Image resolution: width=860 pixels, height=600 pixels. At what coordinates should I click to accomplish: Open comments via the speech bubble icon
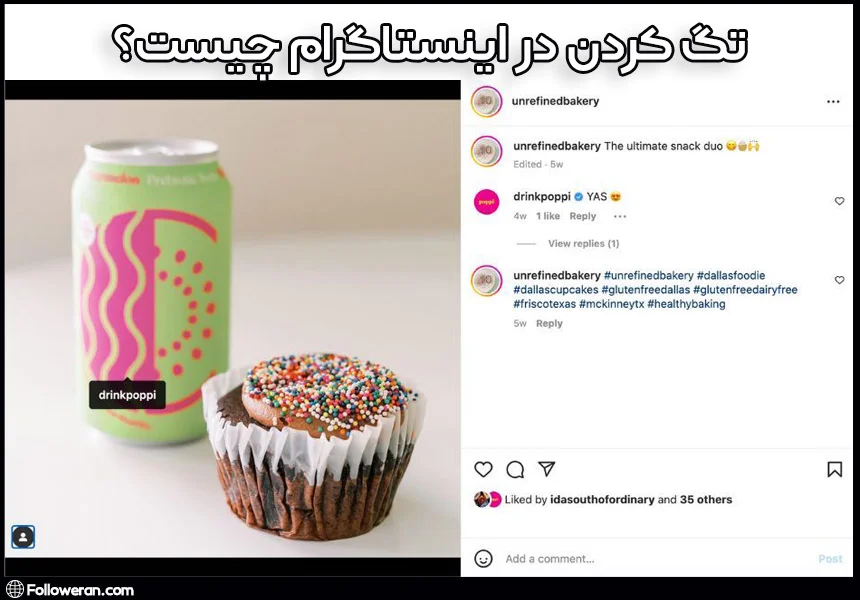click(x=515, y=469)
